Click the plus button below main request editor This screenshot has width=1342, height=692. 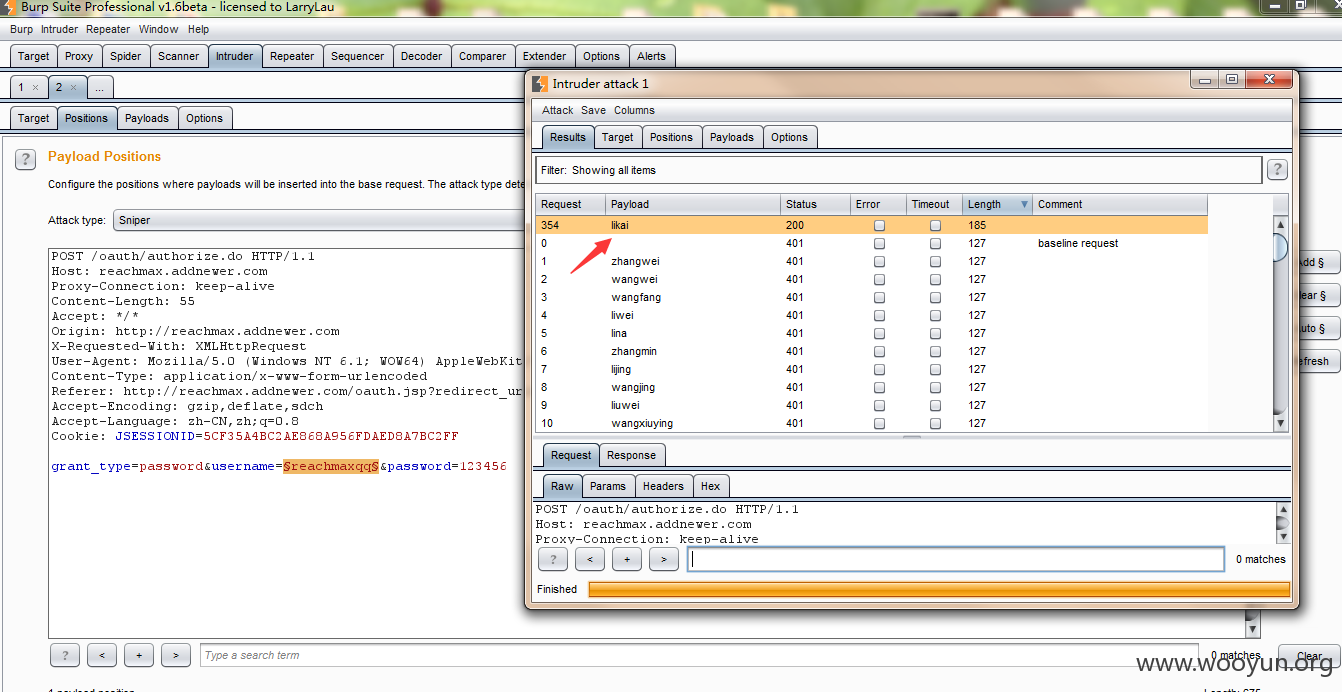tap(139, 656)
